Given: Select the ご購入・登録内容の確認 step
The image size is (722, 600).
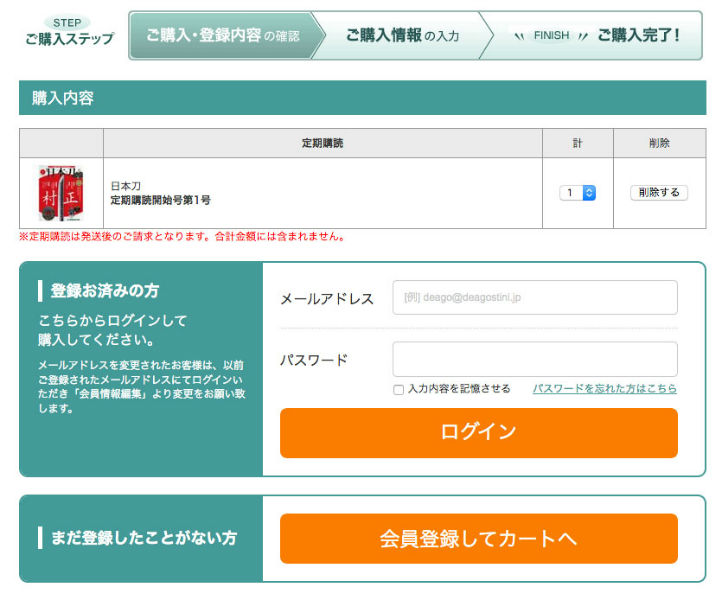Looking at the screenshot, I should pos(222,36).
